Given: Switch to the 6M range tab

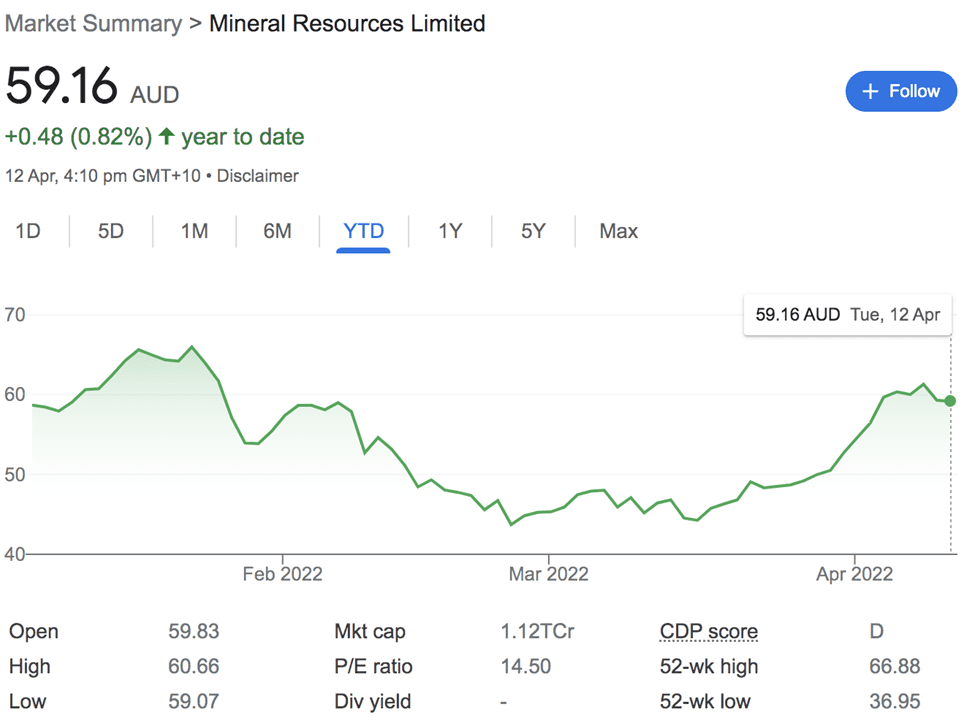Looking at the screenshot, I should pos(277,231).
